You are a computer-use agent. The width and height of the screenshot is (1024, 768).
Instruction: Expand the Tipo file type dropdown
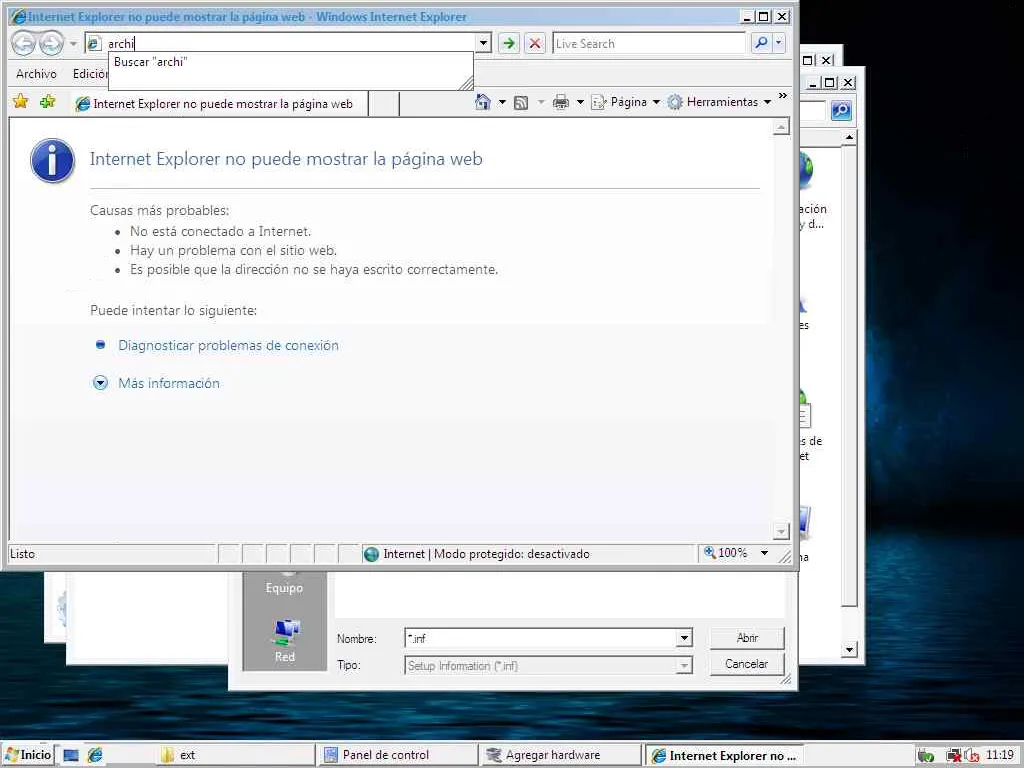[684, 665]
